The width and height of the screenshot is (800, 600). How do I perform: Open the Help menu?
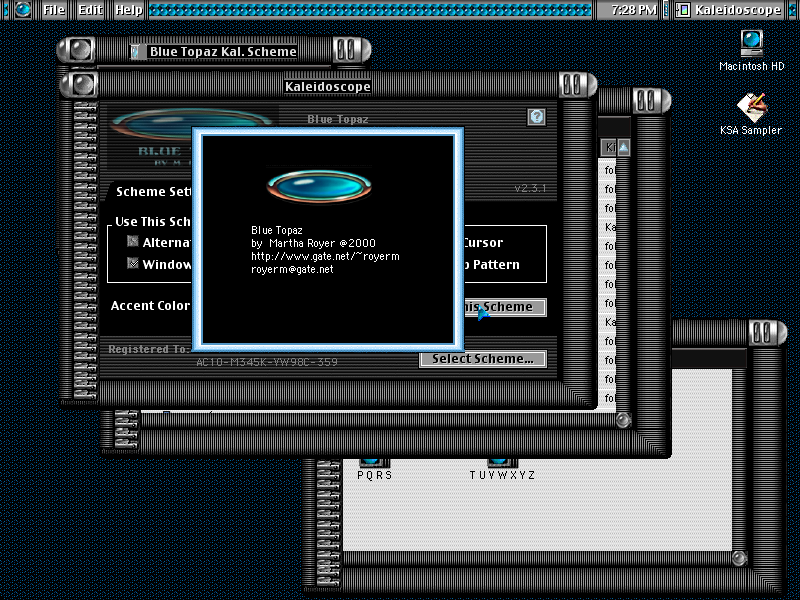129,10
